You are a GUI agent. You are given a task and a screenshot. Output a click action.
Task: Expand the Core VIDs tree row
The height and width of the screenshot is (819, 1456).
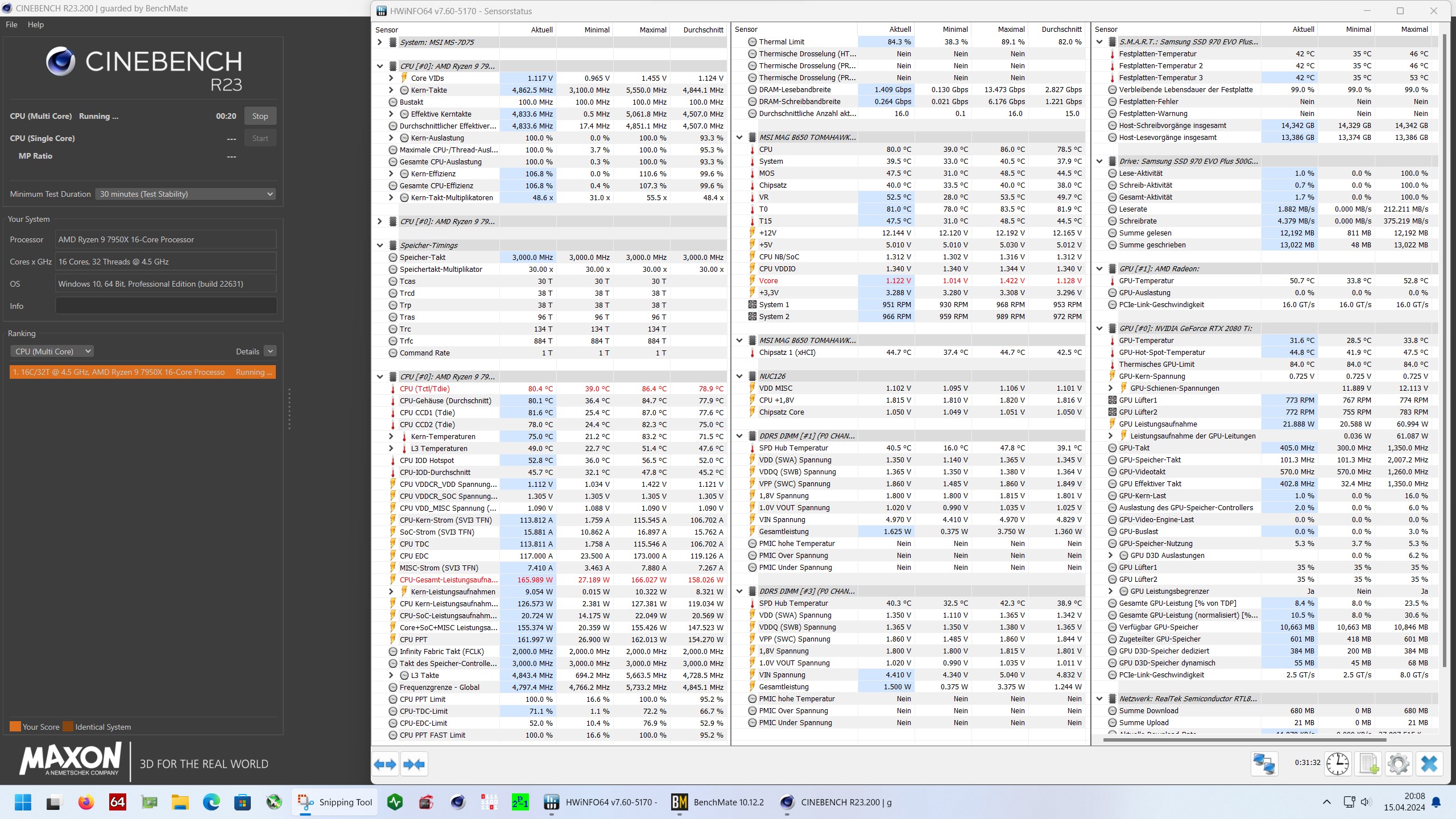(x=391, y=78)
